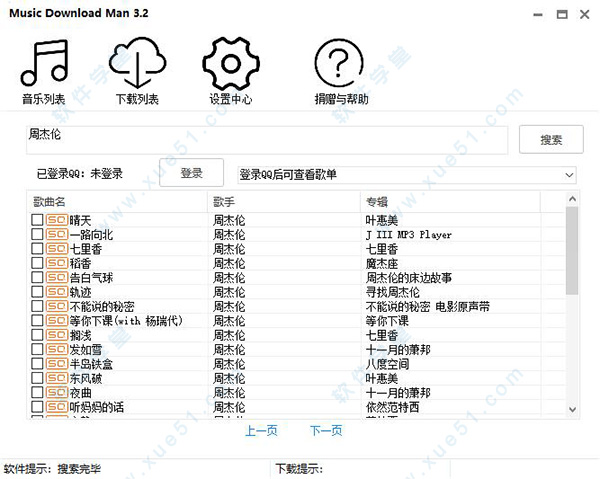
Task: Click the SQ badge next to 轨迹
Action: (x=57, y=292)
